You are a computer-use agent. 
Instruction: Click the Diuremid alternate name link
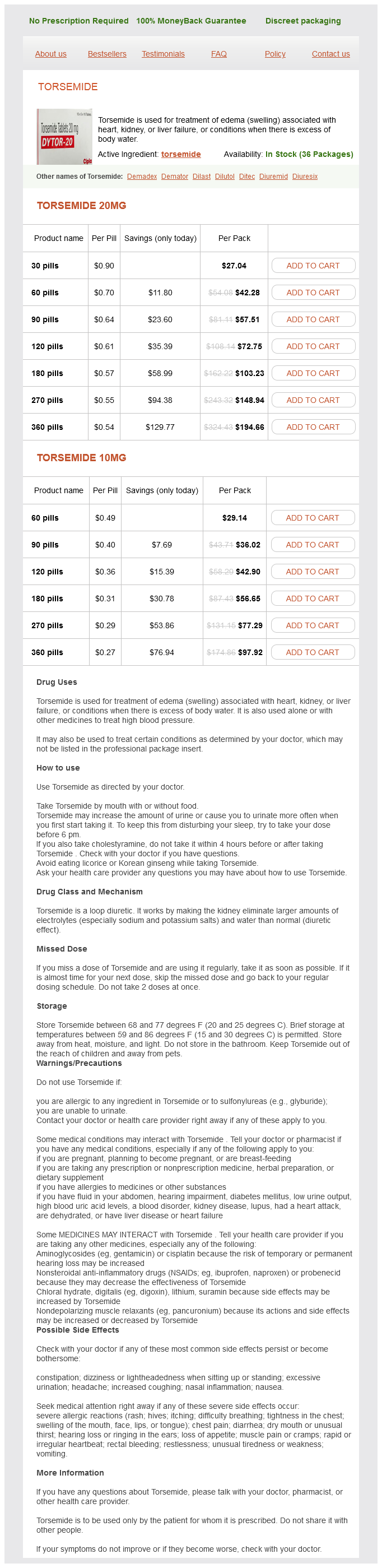tap(273, 177)
